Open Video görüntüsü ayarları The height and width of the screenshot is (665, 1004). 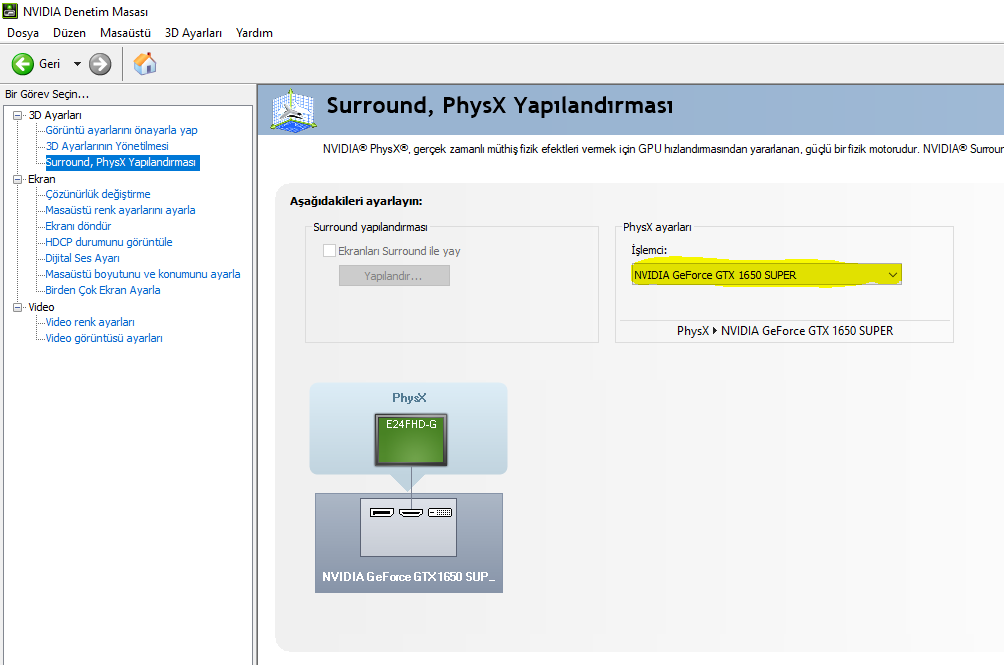[104, 338]
